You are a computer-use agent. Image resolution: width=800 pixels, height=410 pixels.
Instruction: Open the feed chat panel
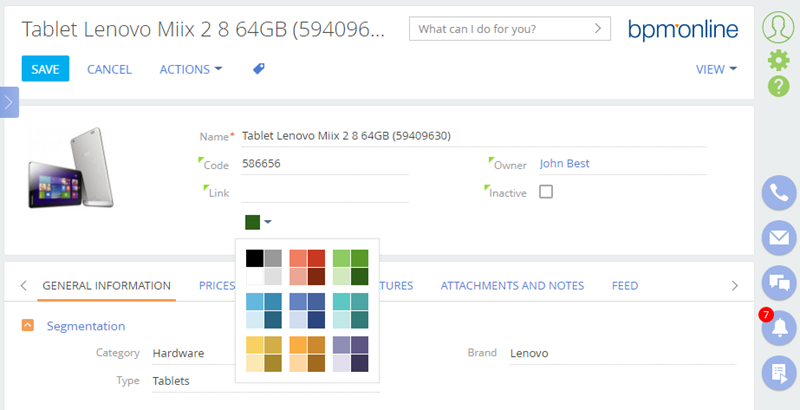click(777, 282)
